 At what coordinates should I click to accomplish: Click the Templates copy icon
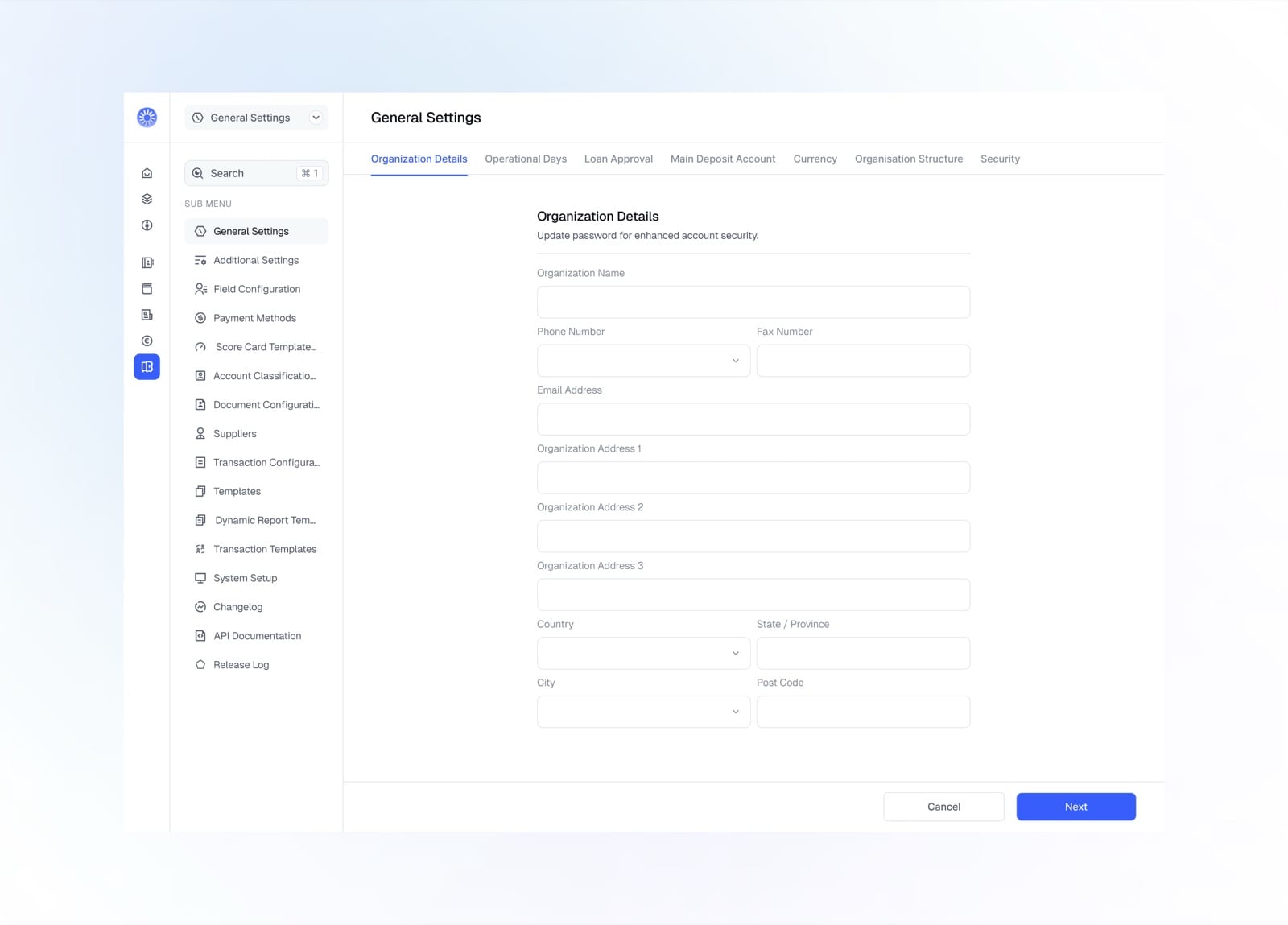[200, 491]
